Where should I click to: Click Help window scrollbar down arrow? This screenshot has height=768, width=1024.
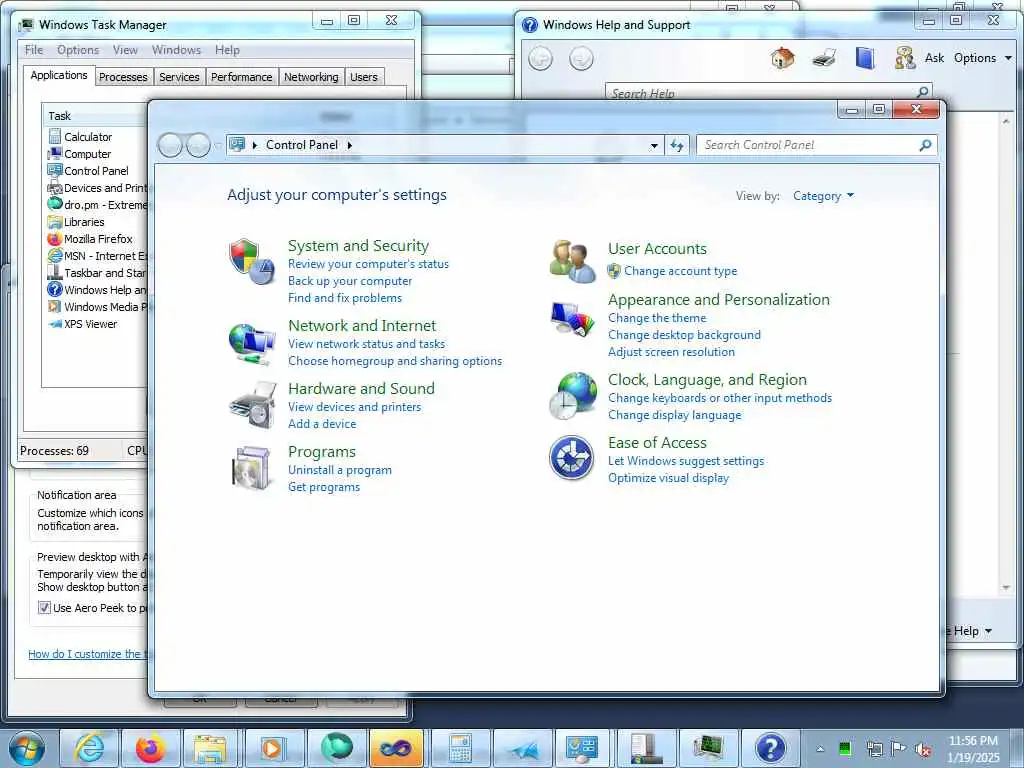point(1006,587)
